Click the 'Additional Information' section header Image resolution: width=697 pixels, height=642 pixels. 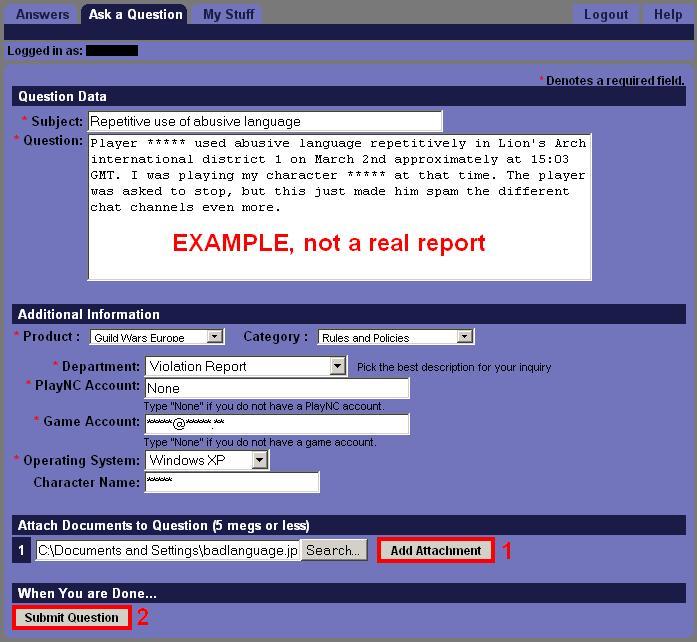pos(349,314)
